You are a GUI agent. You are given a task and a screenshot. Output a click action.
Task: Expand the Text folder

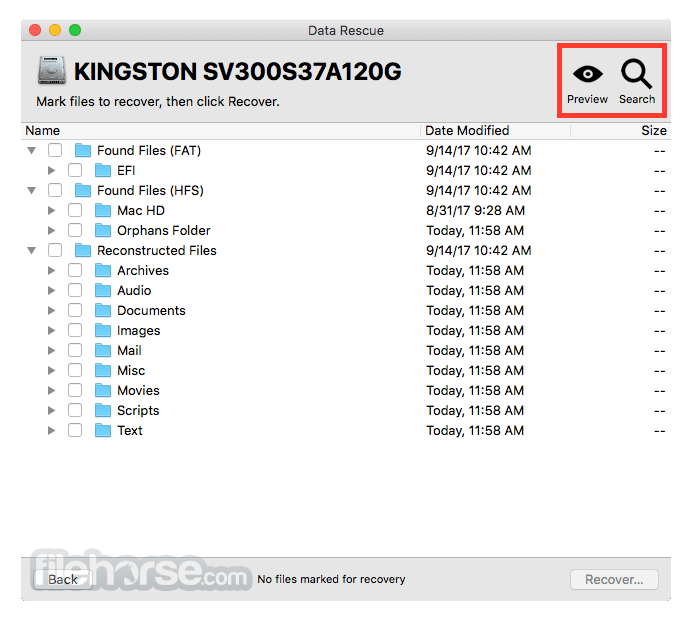(x=51, y=430)
